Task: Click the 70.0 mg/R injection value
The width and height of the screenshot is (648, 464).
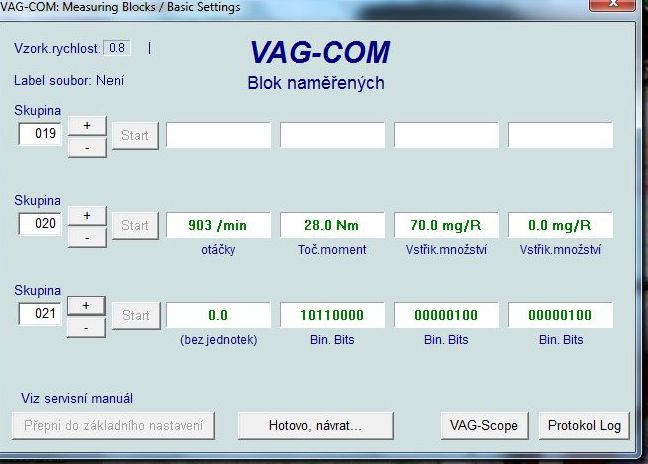Action: point(446,225)
